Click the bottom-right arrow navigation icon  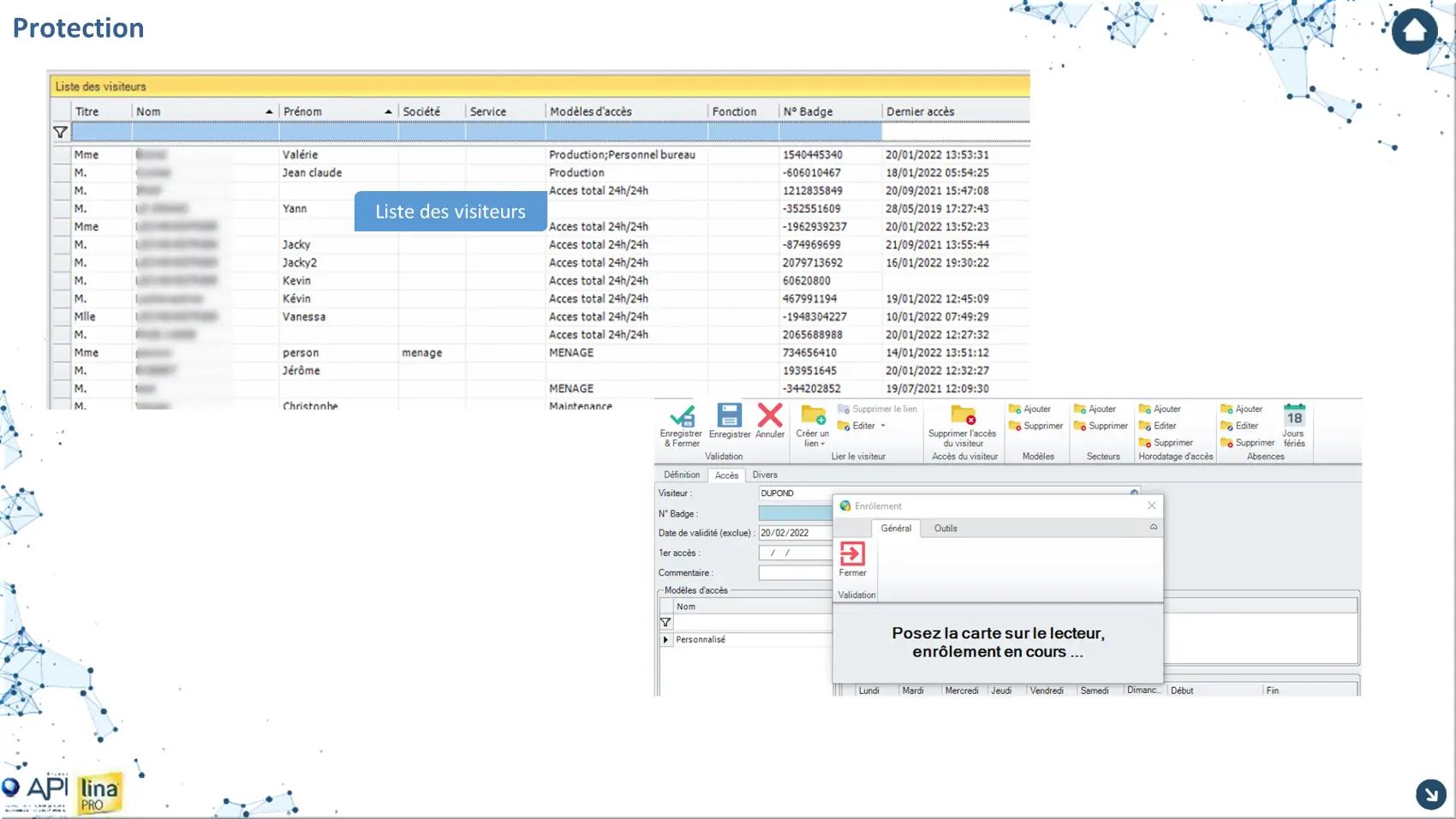click(x=1430, y=794)
